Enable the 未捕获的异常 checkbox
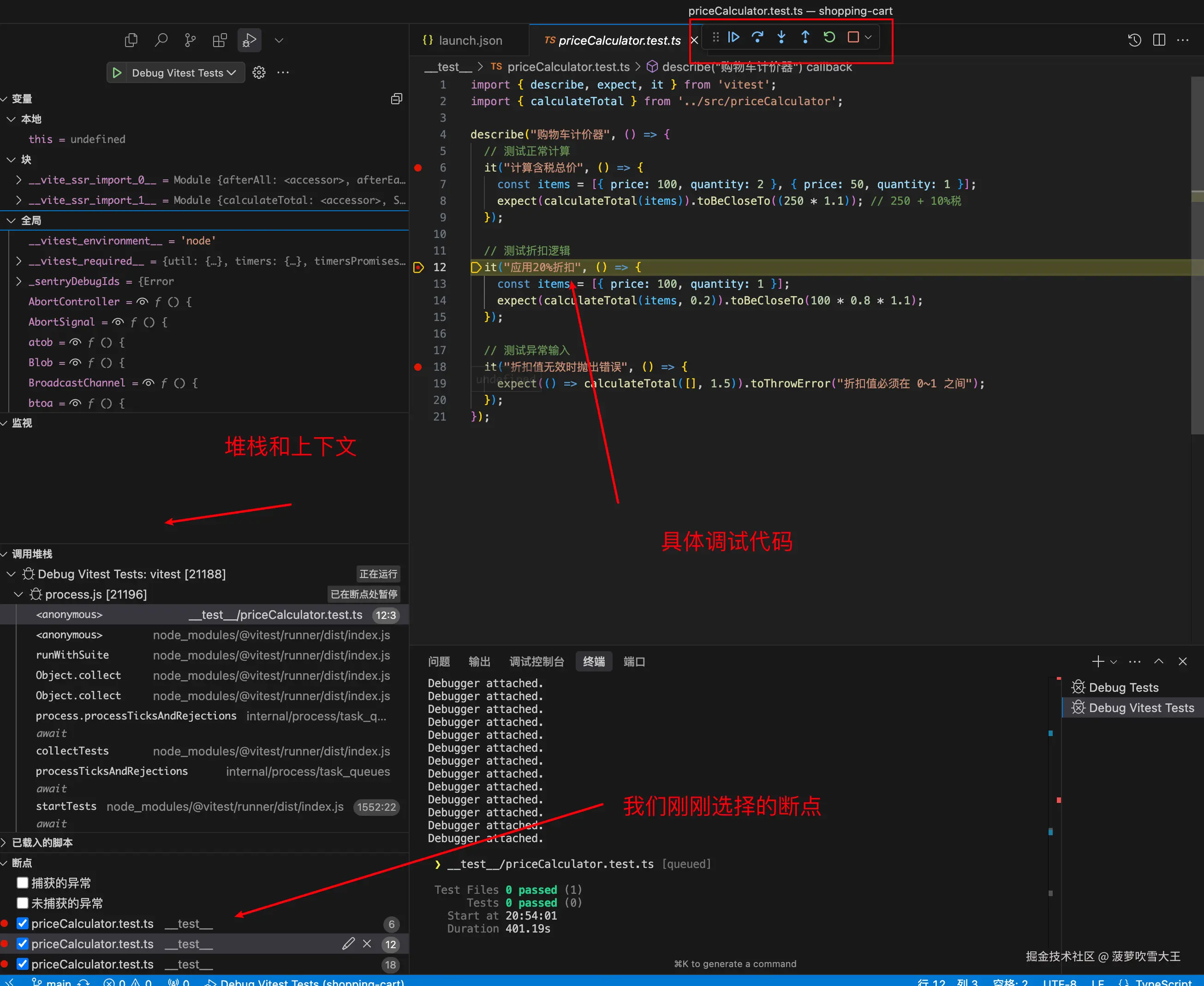 [23, 903]
